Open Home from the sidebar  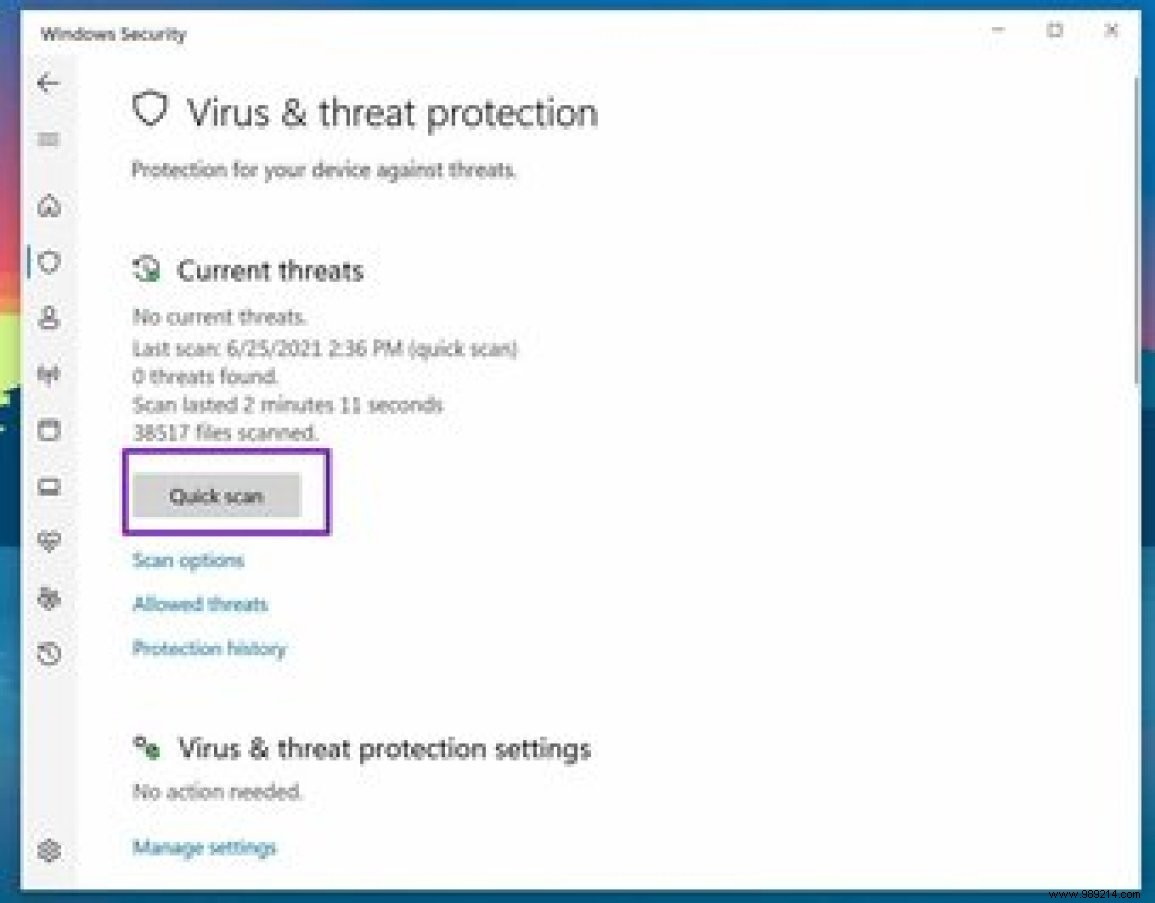coord(48,206)
